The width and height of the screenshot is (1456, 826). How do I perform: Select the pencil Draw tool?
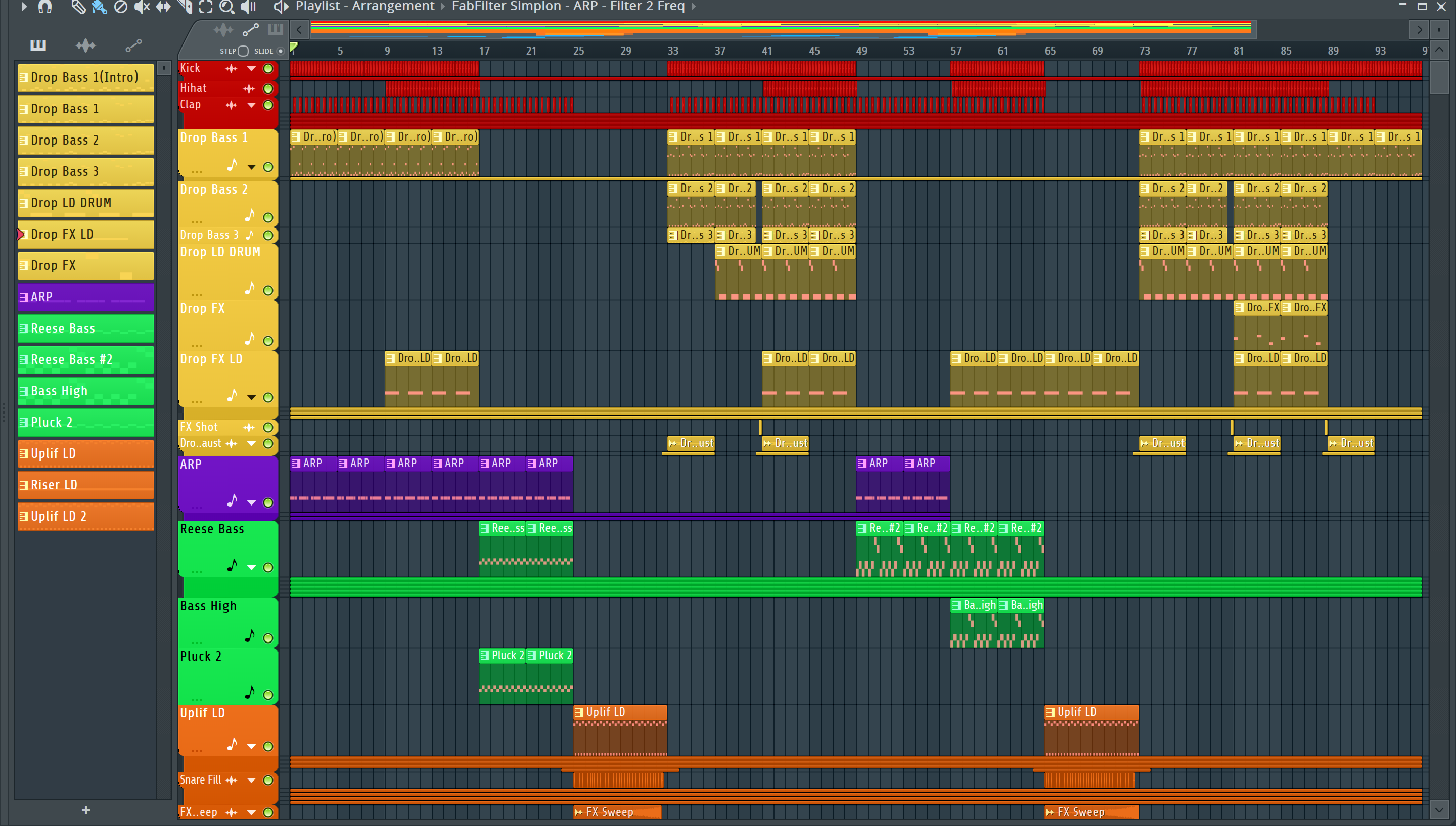(78, 7)
